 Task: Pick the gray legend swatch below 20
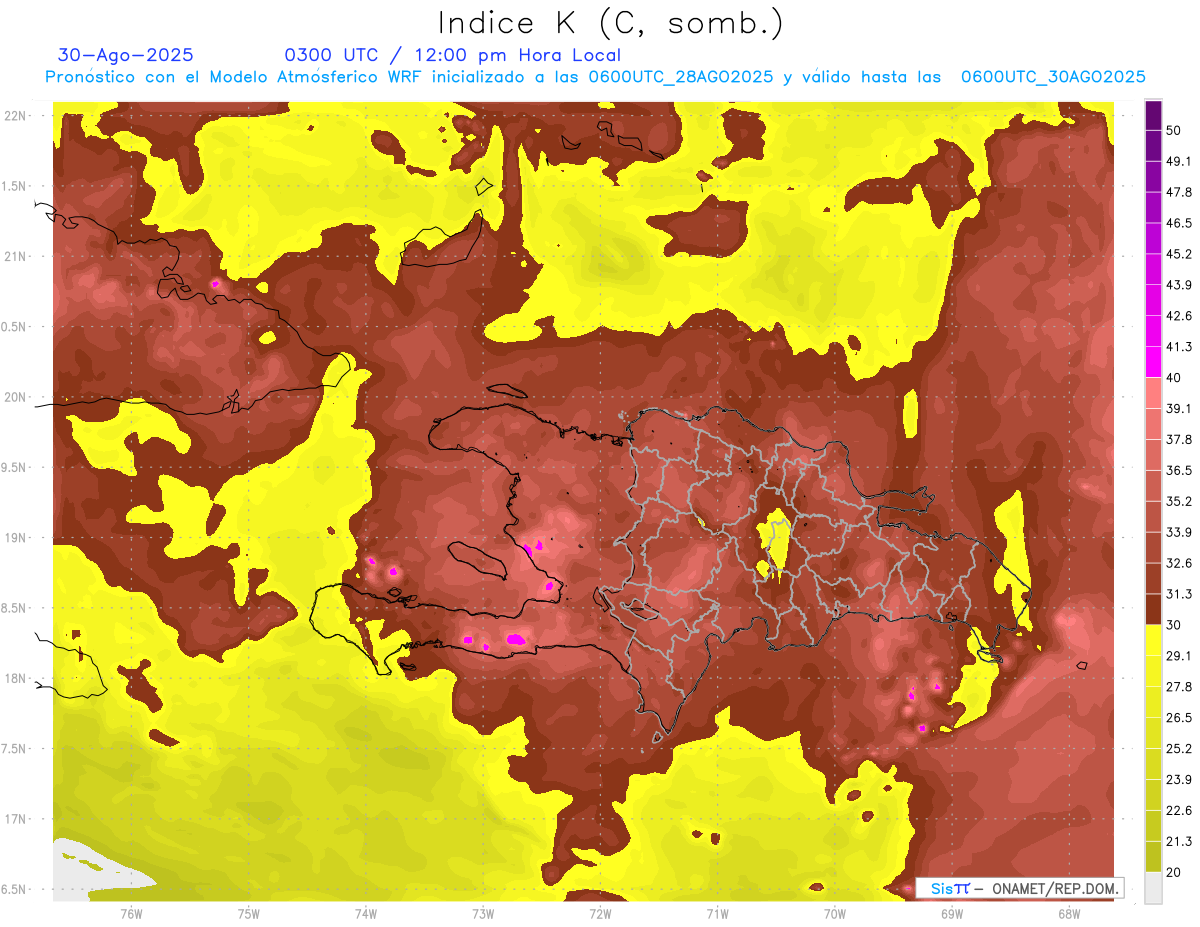pyautogui.click(x=1153, y=888)
